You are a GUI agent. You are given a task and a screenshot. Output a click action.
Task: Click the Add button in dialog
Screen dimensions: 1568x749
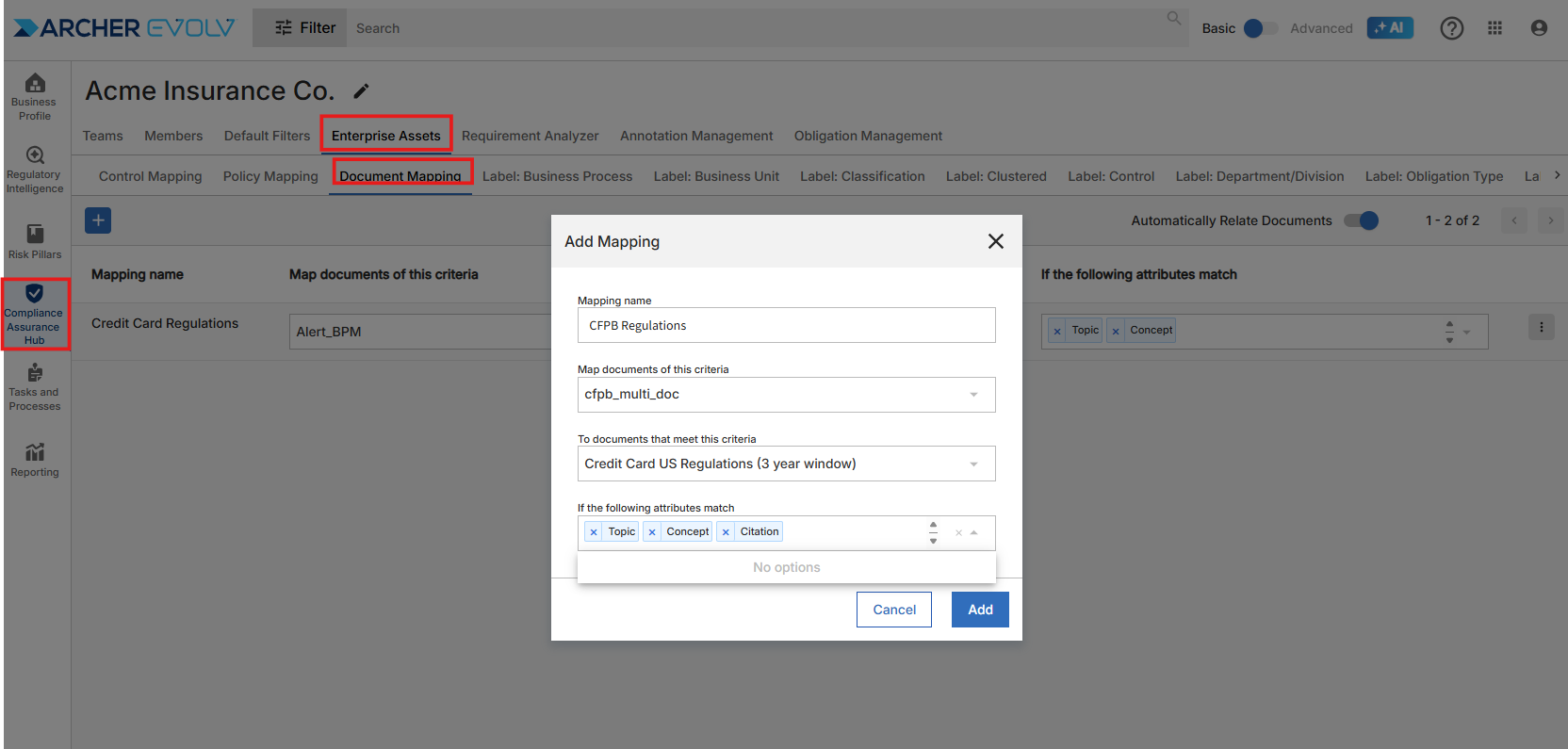click(x=979, y=610)
